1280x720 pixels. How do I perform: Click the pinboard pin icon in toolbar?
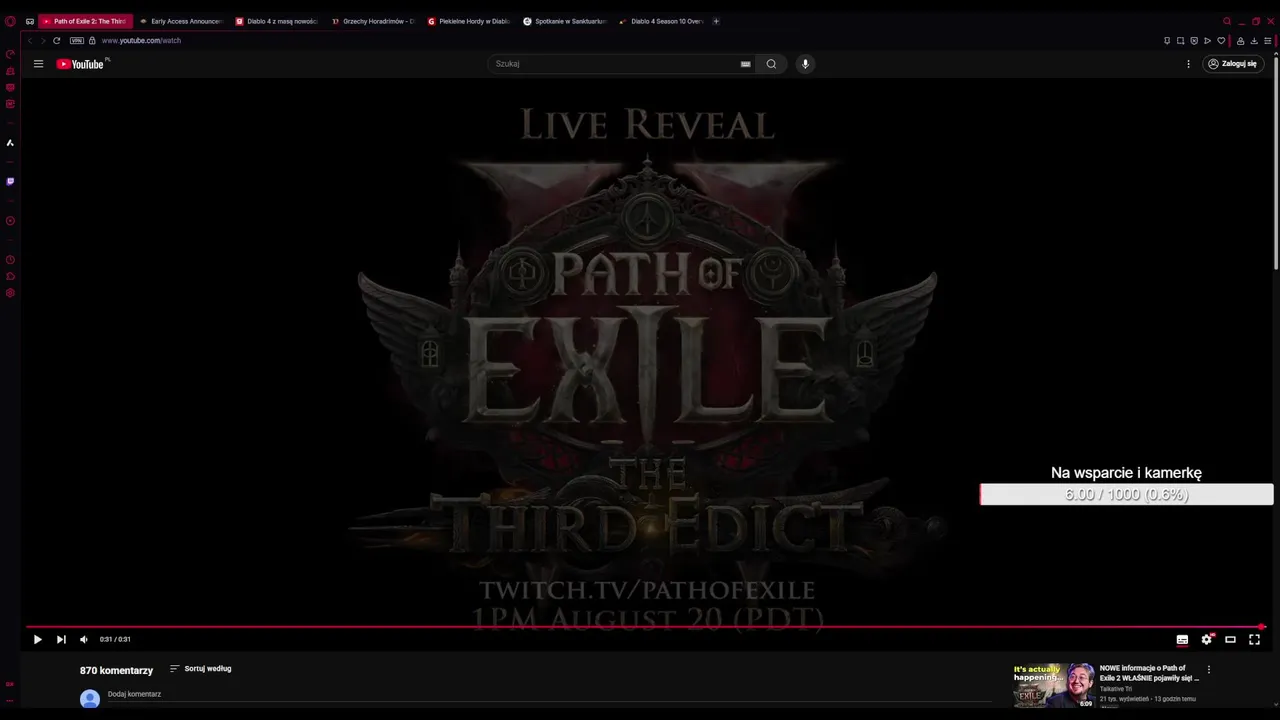pos(1167,41)
